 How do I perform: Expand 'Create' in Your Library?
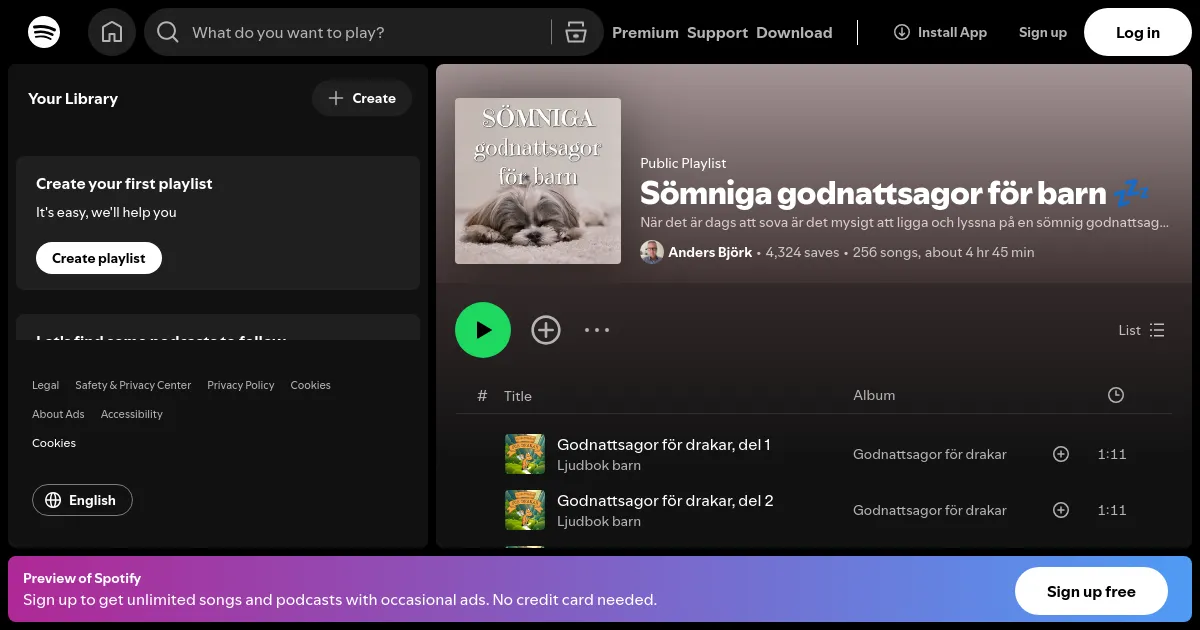click(x=362, y=98)
